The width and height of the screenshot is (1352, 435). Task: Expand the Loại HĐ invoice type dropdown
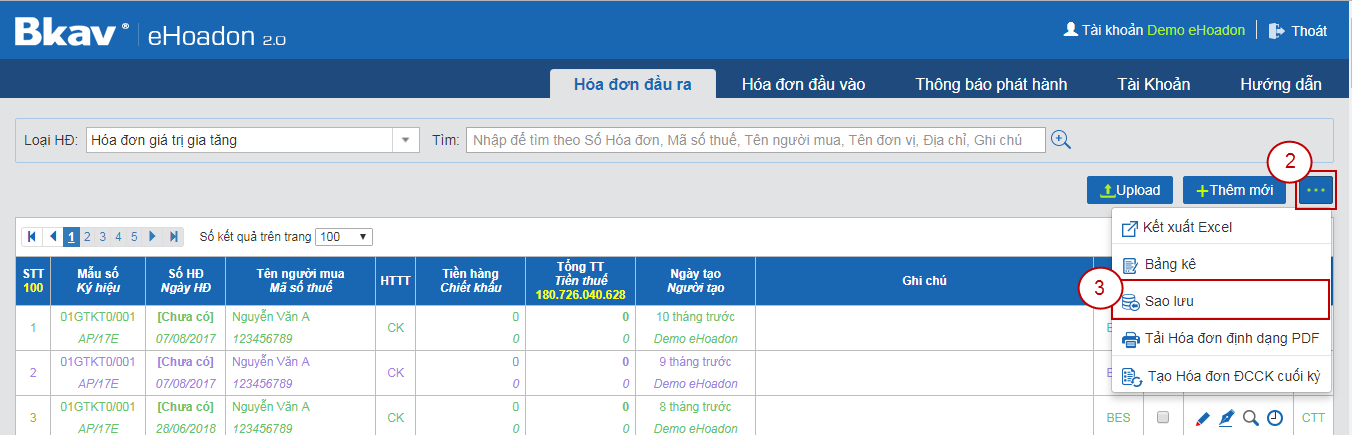click(405, 140)
